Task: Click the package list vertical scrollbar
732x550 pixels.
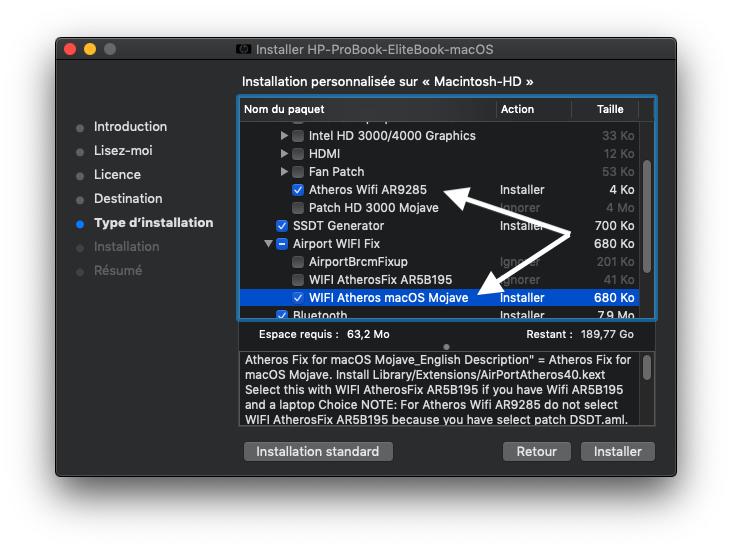Action: 647,217
